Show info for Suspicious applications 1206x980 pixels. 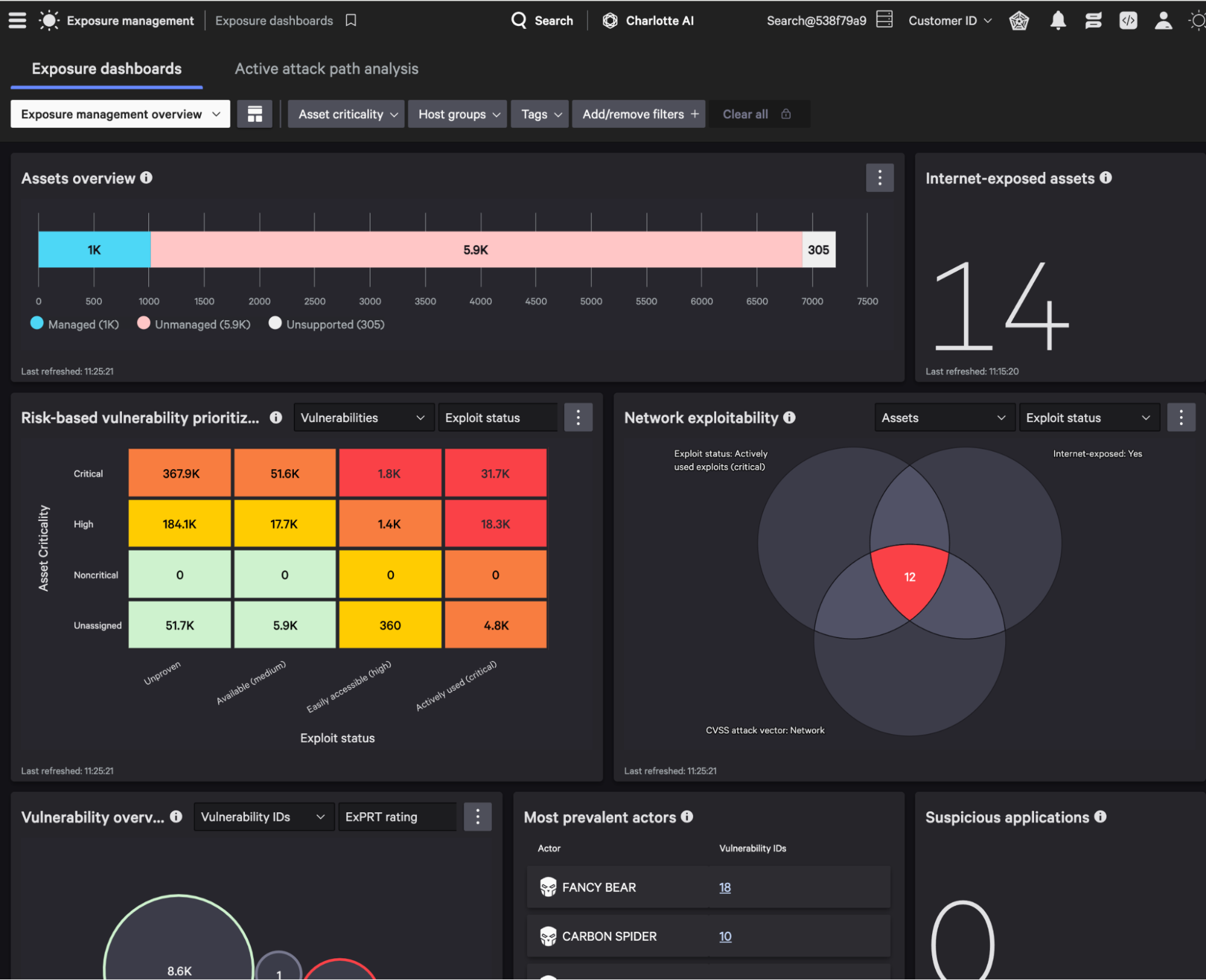click(1100, 817)
